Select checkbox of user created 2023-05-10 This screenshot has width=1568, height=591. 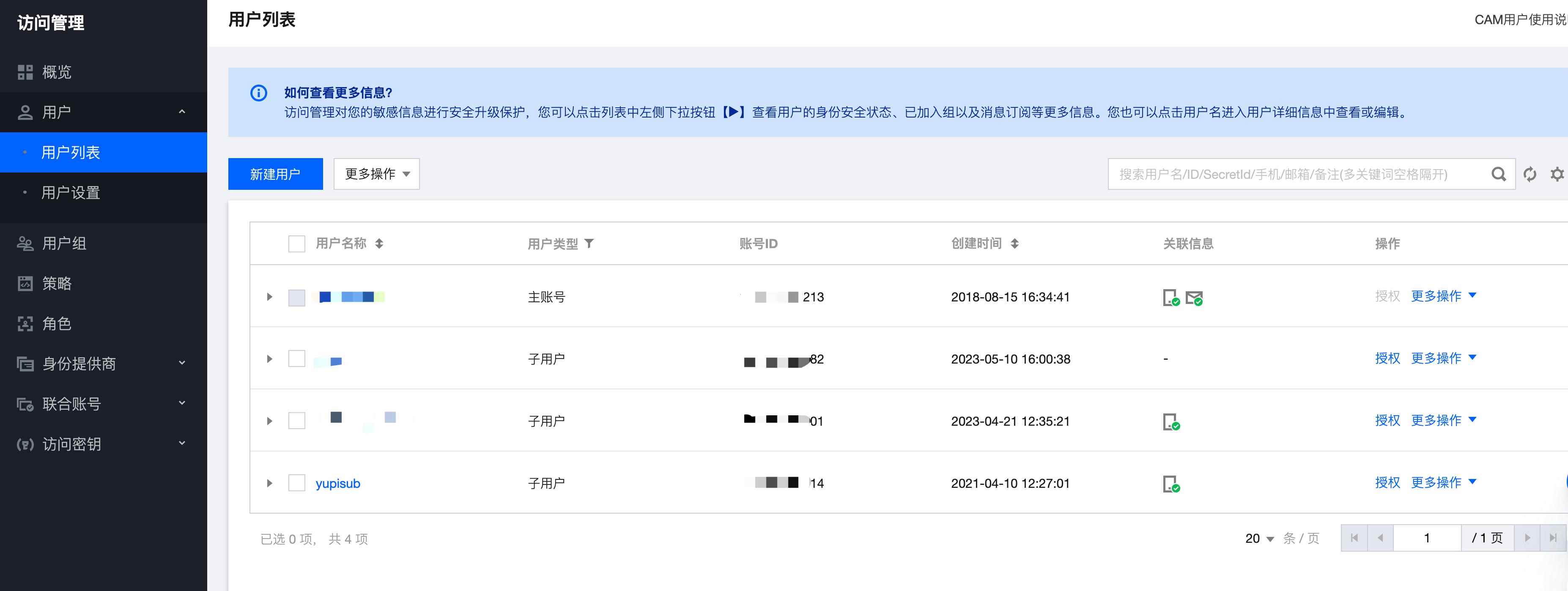click(296, 359)
